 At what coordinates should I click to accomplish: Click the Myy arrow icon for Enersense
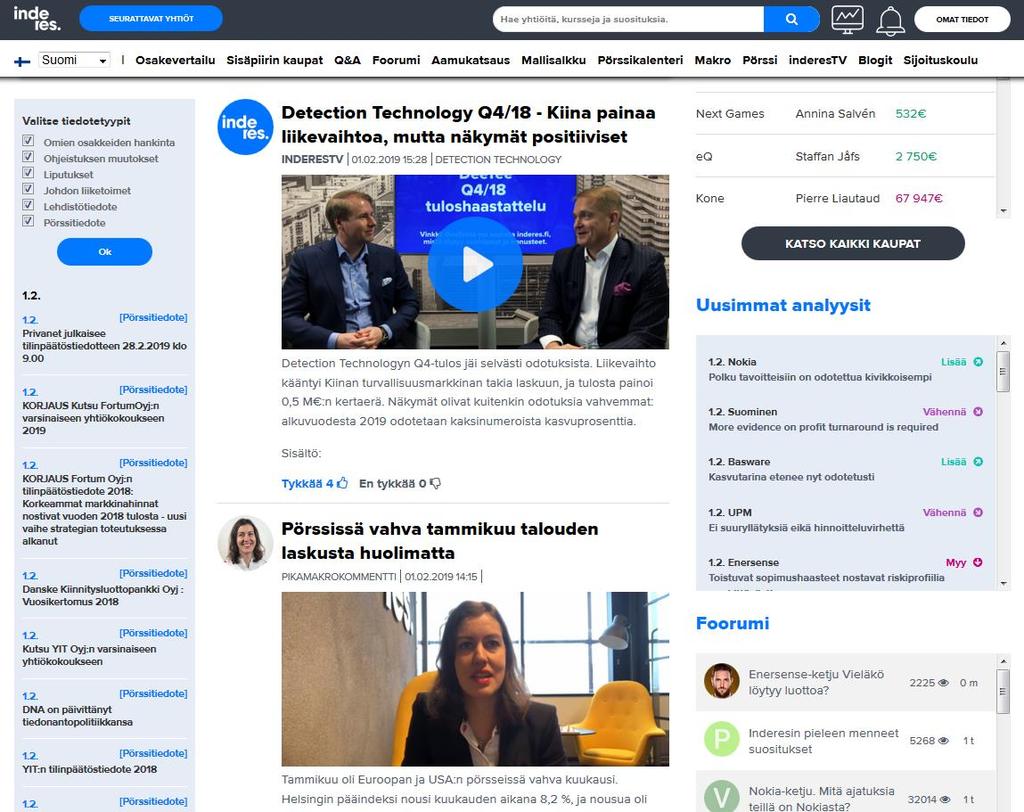978,562
